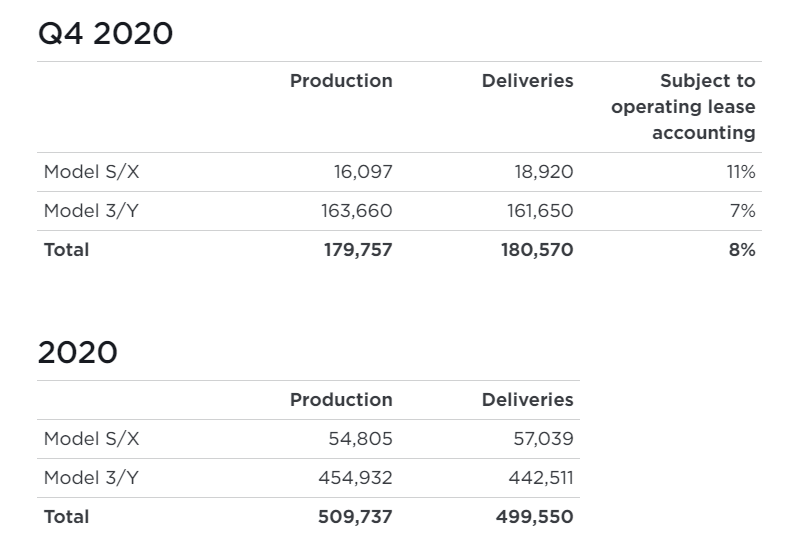Click Q4 total production value 179,757
Image resolution: width=810 pixels, height=548 pixels.
click(356, 250)
